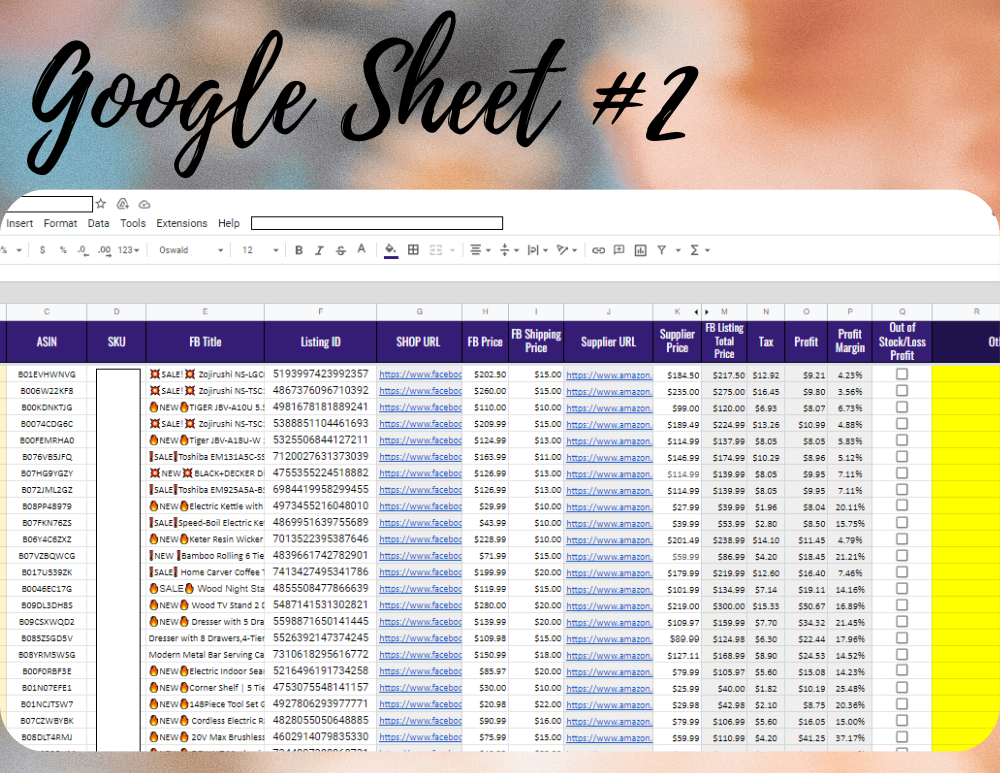
Task: Tick Out of Stock checkbox for B006W22KF8
Action: tap(902, 390)
